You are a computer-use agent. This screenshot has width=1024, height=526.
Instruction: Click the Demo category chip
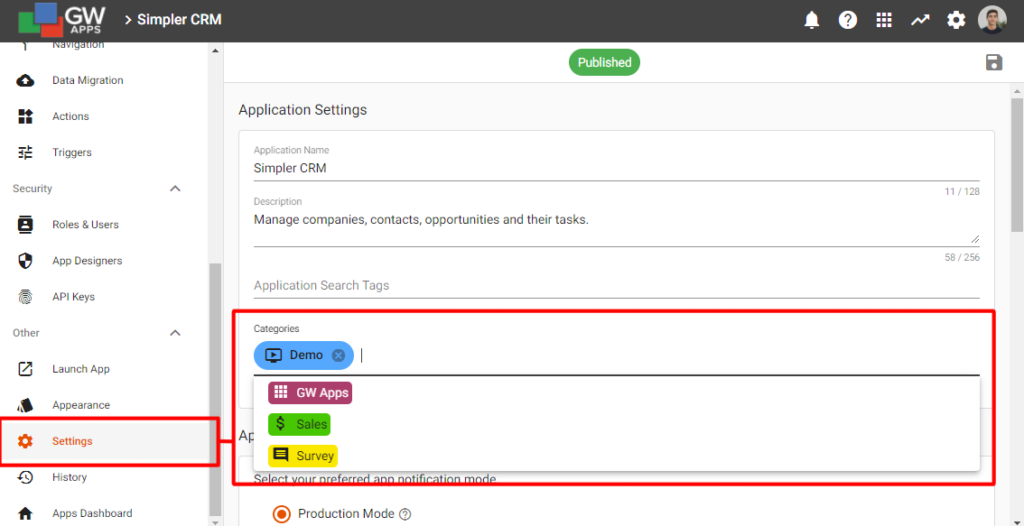(x=304, y=355)
